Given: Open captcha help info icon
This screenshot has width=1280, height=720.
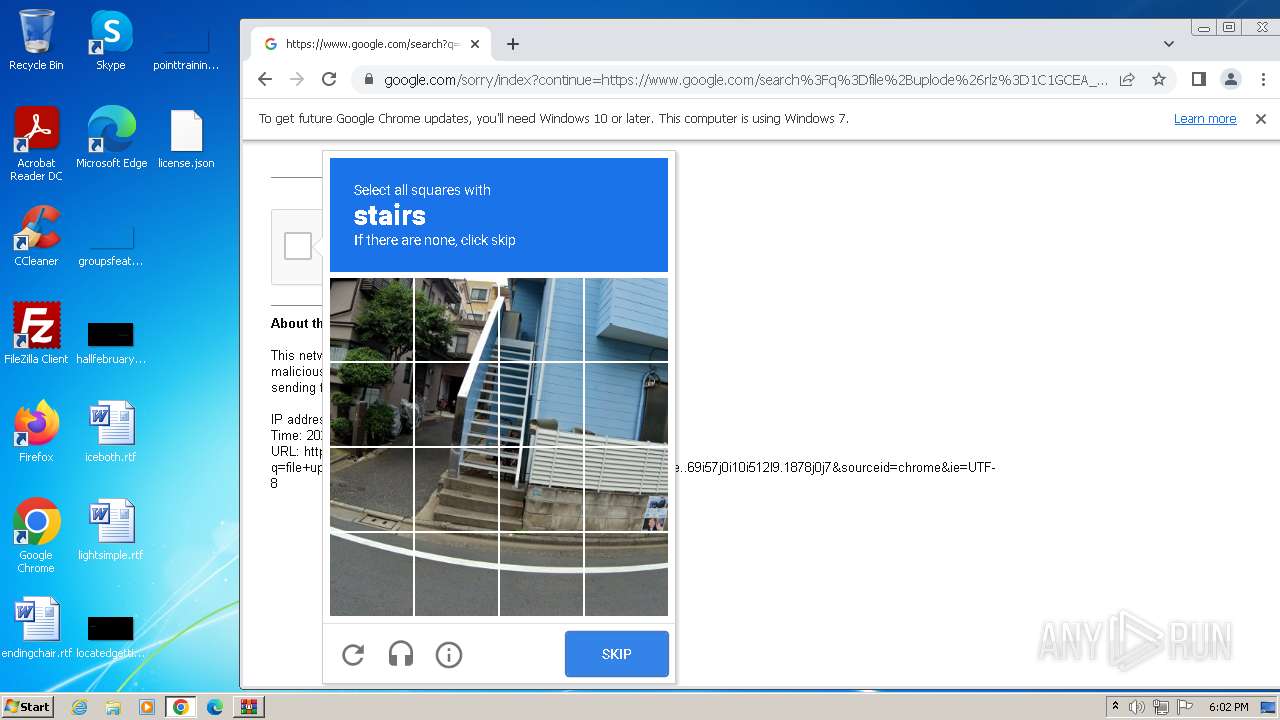Looking at the screenshot, I should 449,655.
